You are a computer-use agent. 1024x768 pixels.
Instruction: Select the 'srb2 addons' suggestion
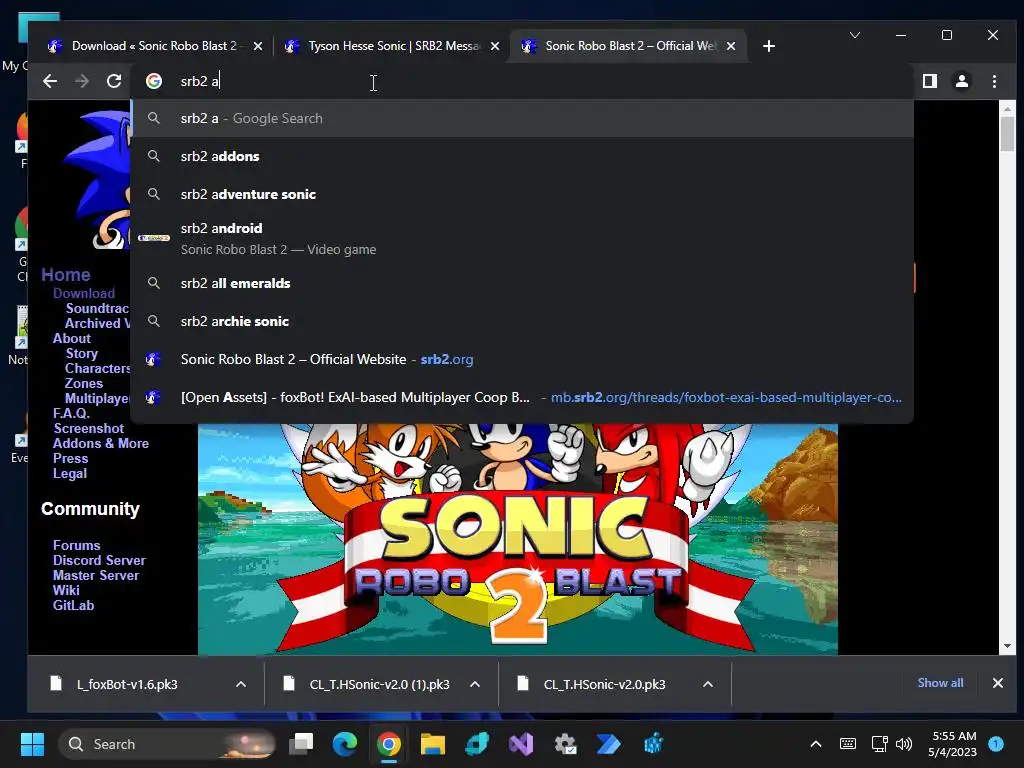point(522,156)
